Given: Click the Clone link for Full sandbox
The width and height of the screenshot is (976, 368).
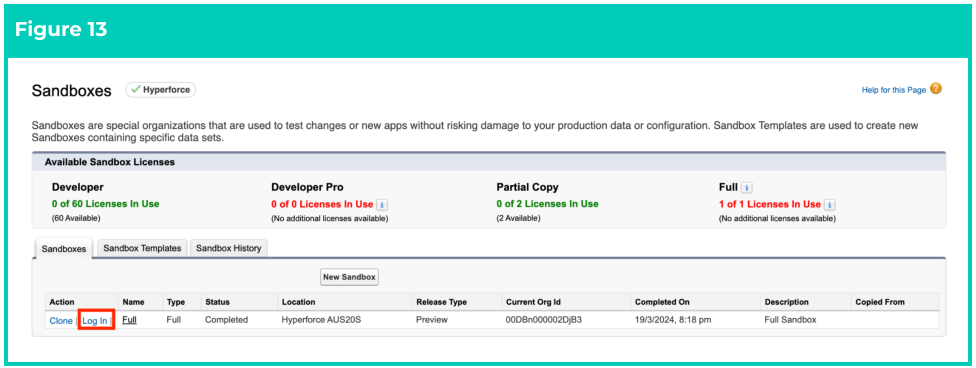Looking at the screenshot, I should click(61, 321).
